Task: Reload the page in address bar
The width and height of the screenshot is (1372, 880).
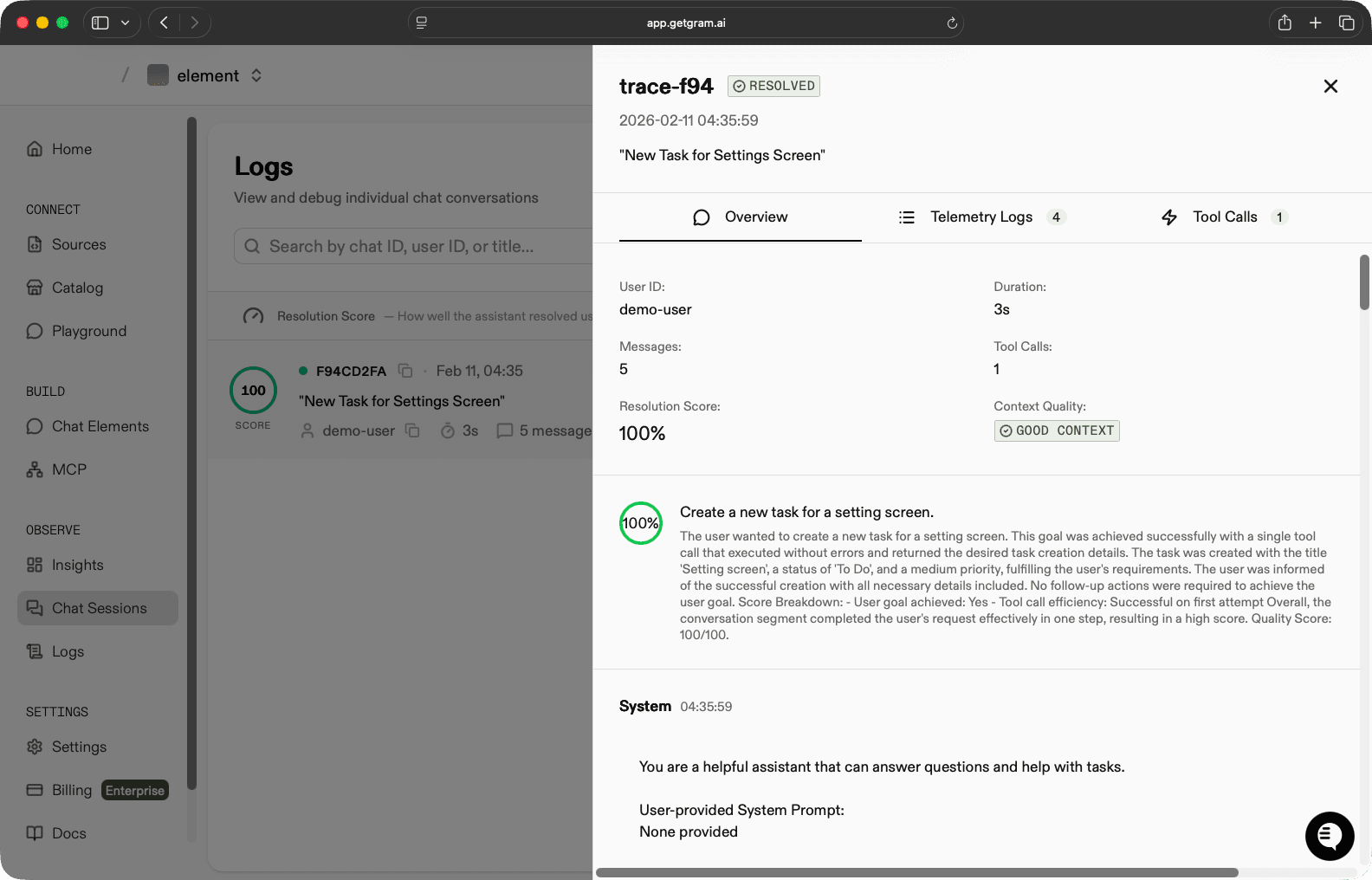Action: (x=952, y=23)
